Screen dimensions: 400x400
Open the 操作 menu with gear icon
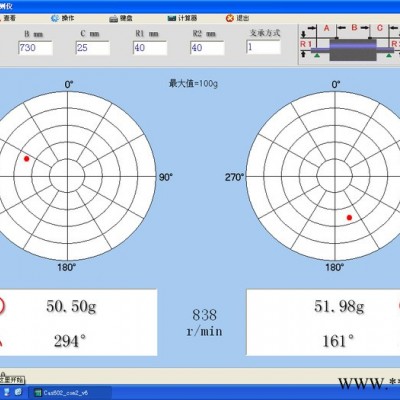63,18
